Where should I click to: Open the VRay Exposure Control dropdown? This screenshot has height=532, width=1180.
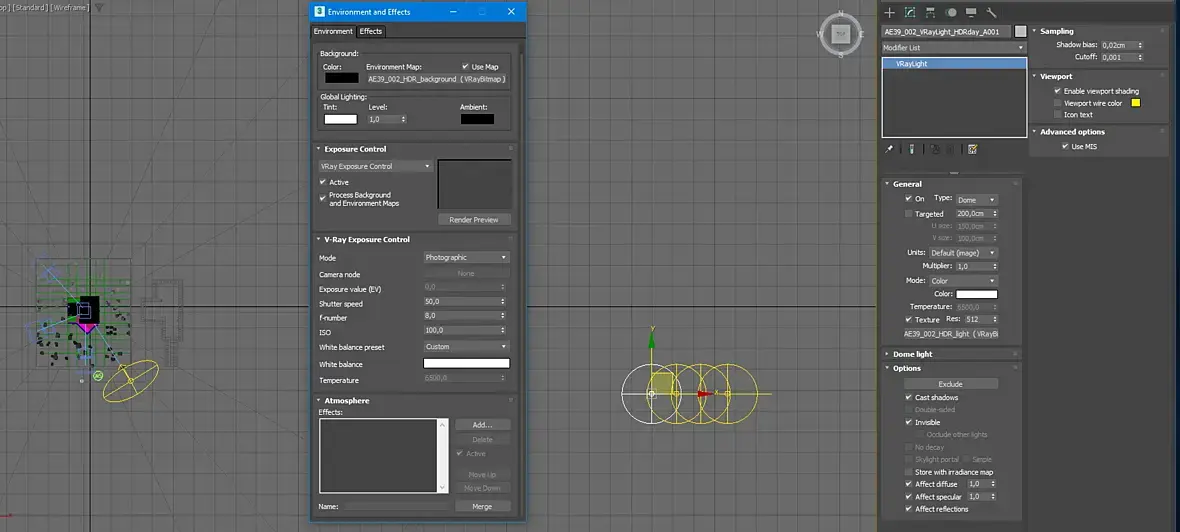tap(376, 166)
